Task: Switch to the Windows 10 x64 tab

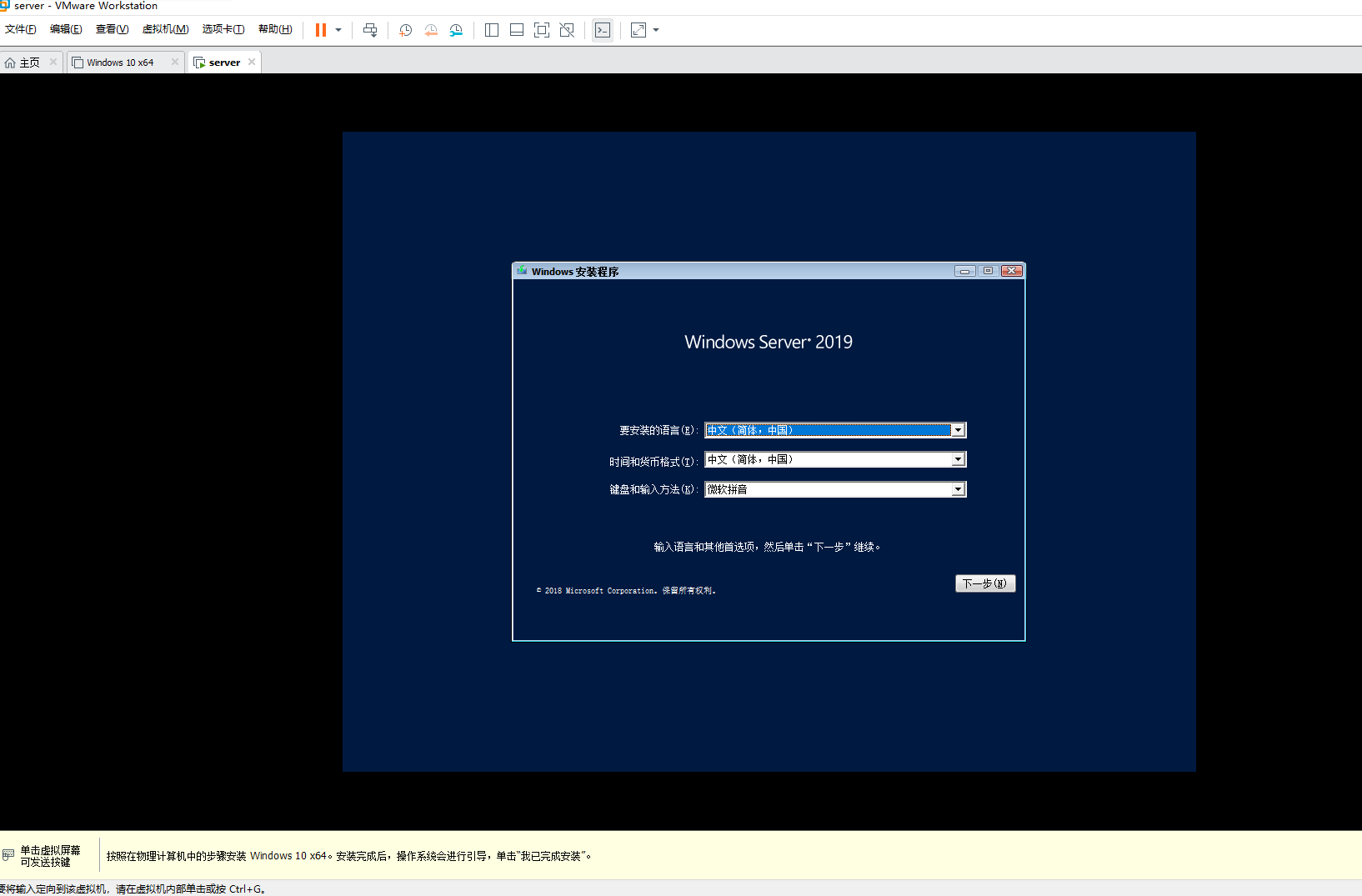Action: pyautogui.click(x=120, y=61)
